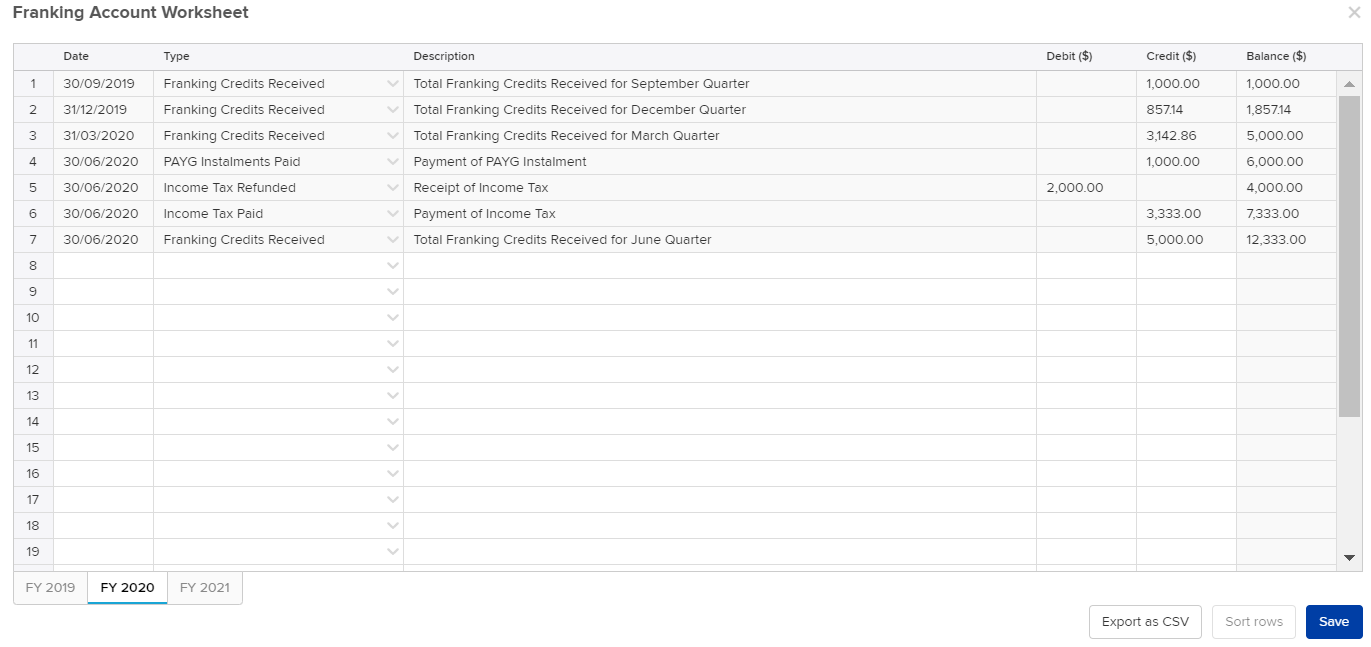Click empty description field in row 8
Viewport: 1371px width, 647px height.
[720, 266]
